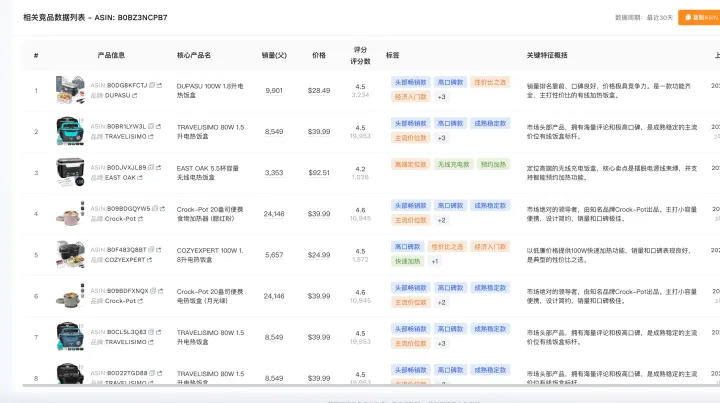The width and height of the screenshot is (720, 403).
Task: Click the 9,901 sales cell
Action: pos(274,90)
